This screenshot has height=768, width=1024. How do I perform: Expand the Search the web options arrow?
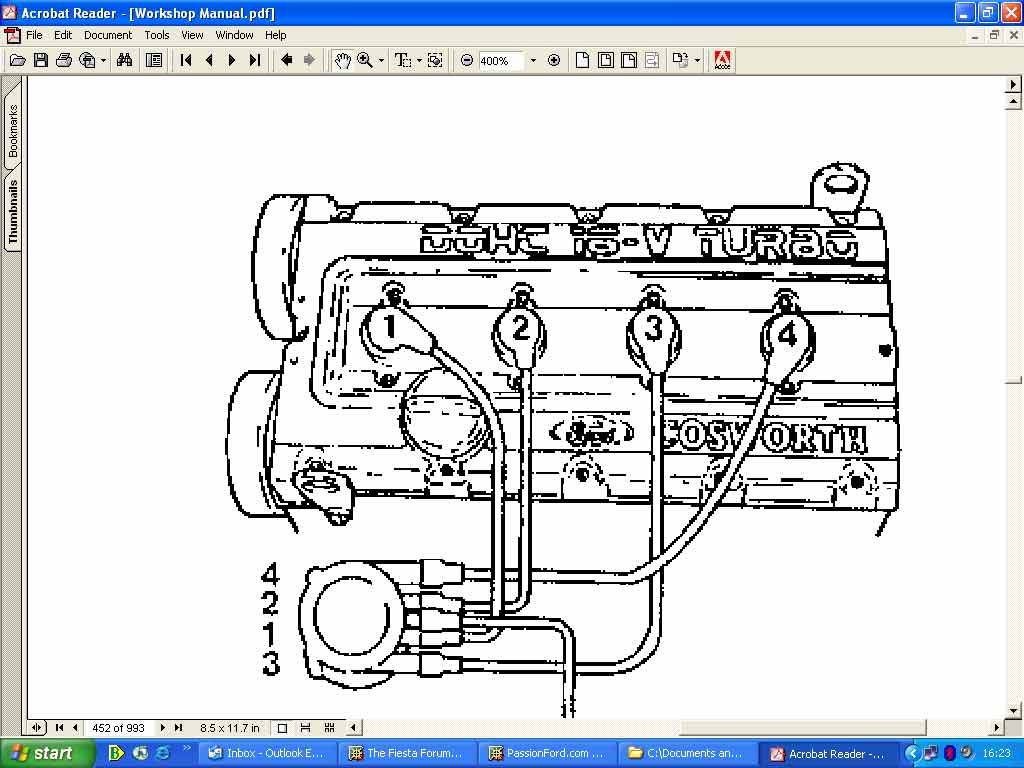(103, 61)
